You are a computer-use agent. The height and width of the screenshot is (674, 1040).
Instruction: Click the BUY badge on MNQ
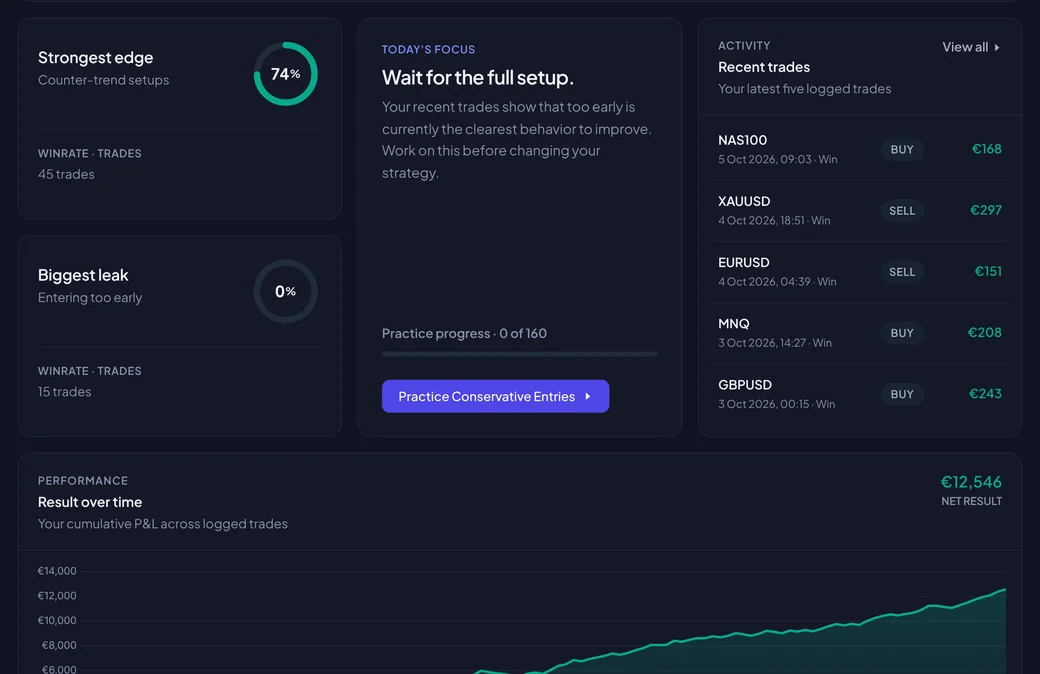point(902,333)
